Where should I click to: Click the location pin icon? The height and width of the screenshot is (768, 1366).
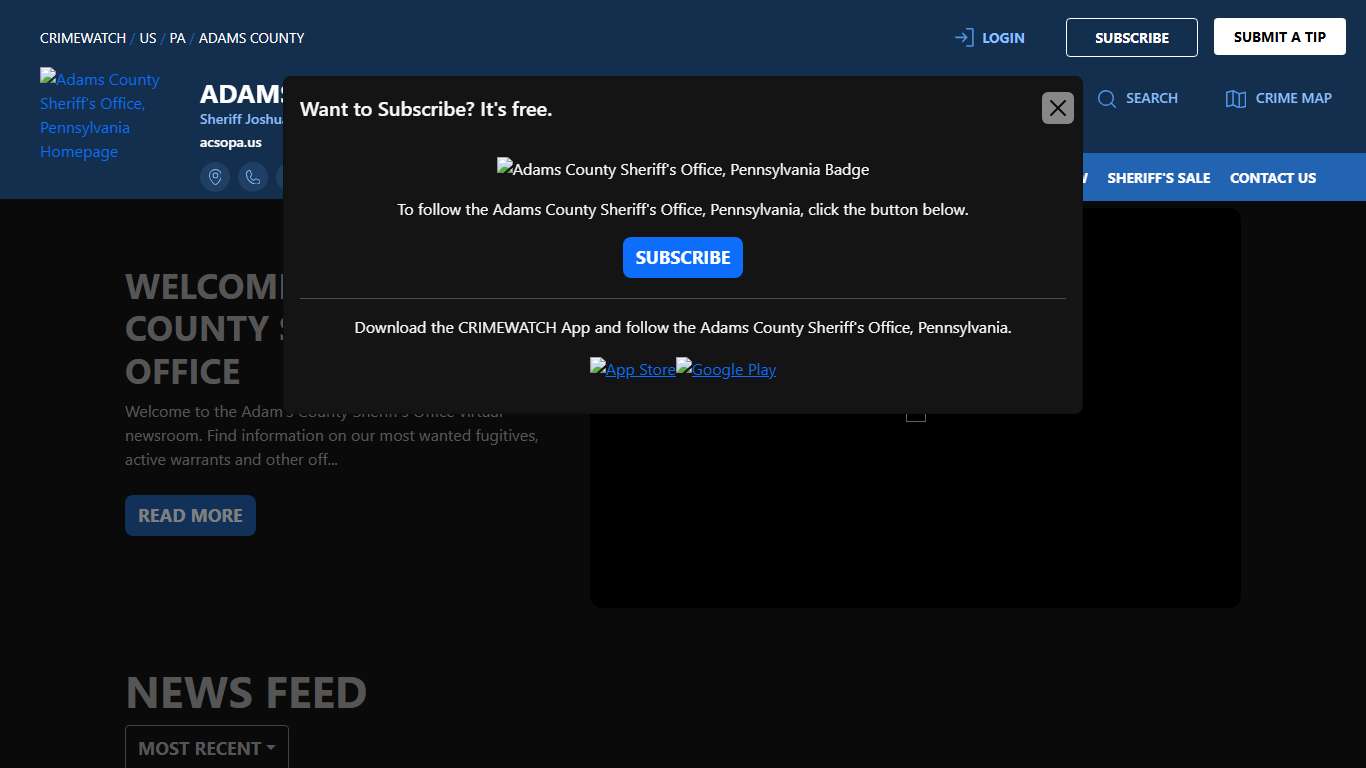click(x=215, y=177)
